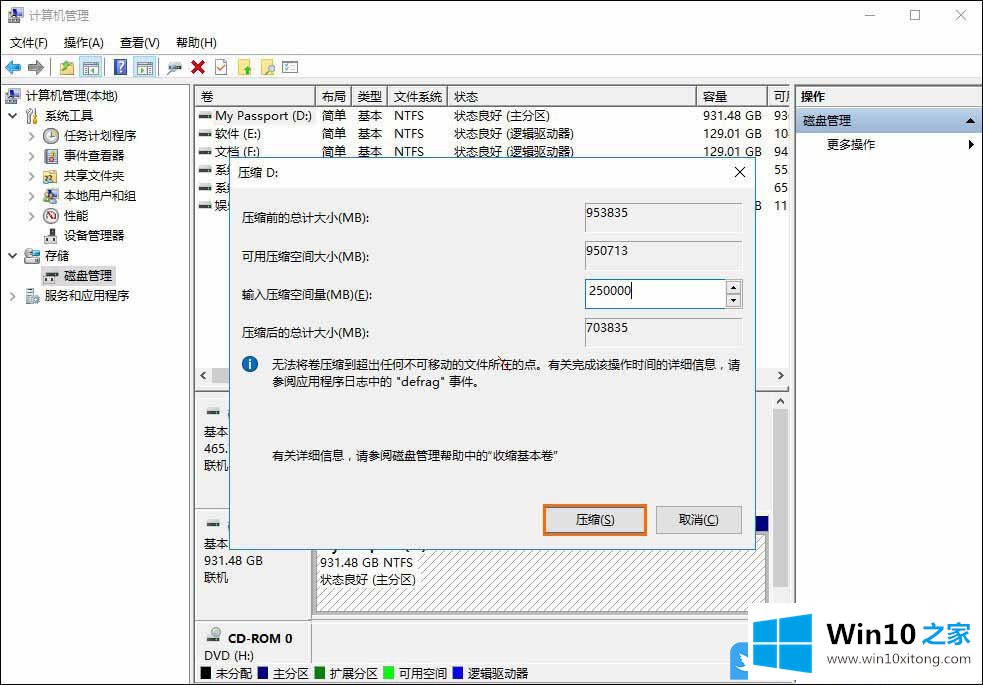Select the 931.48 GB NTFS partition block
This screenshot has width=983, height=685.
(541, 573)
